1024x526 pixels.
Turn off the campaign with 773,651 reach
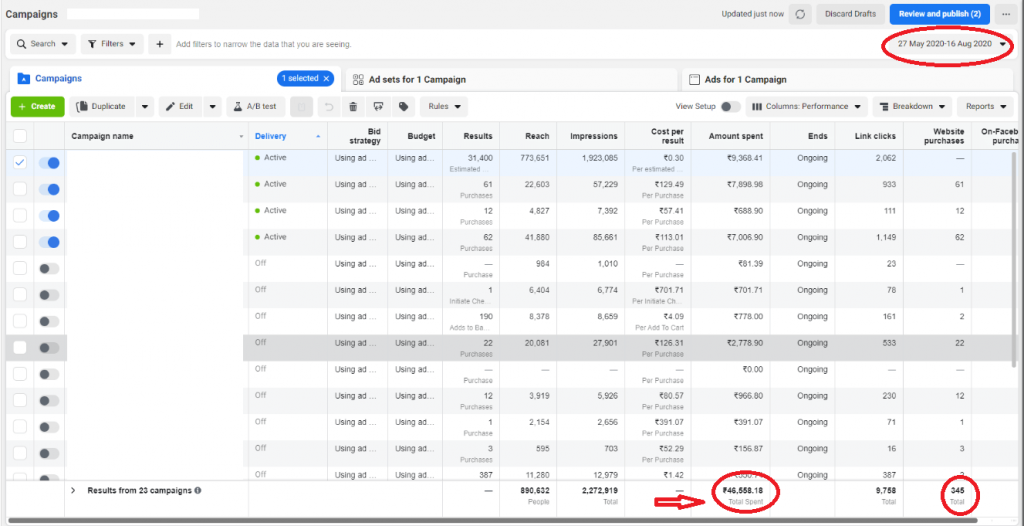coord(49,163)
